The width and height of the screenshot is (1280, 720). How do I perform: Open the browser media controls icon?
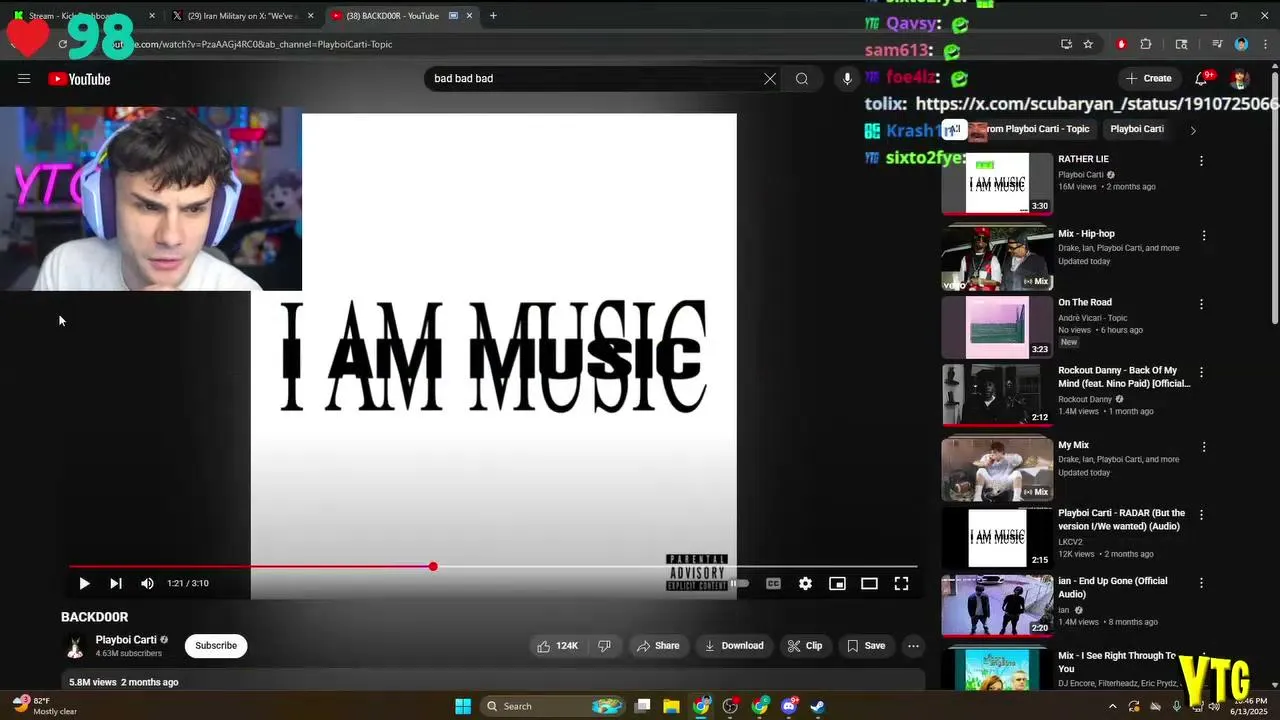click(1217, 44)
